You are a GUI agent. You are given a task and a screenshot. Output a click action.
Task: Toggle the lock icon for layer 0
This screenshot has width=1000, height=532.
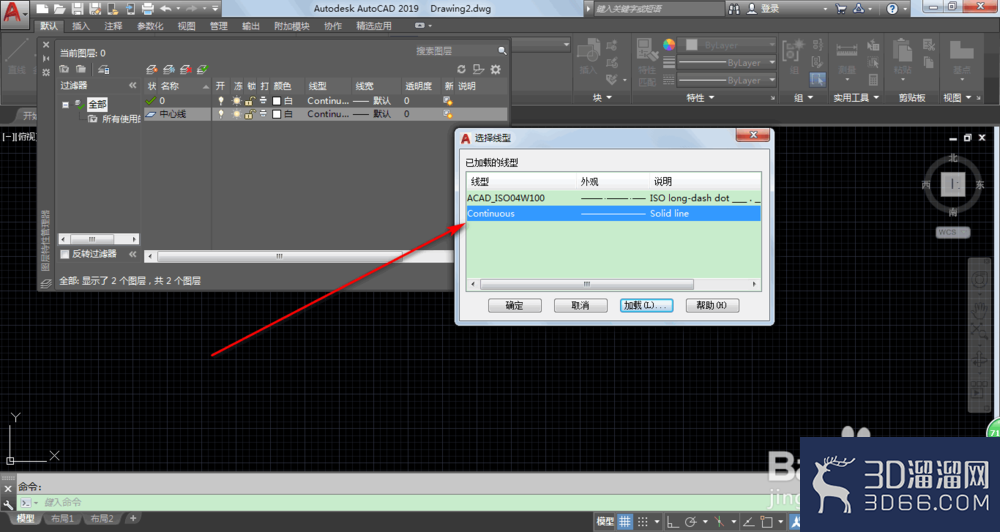click(x=250, y=101)
